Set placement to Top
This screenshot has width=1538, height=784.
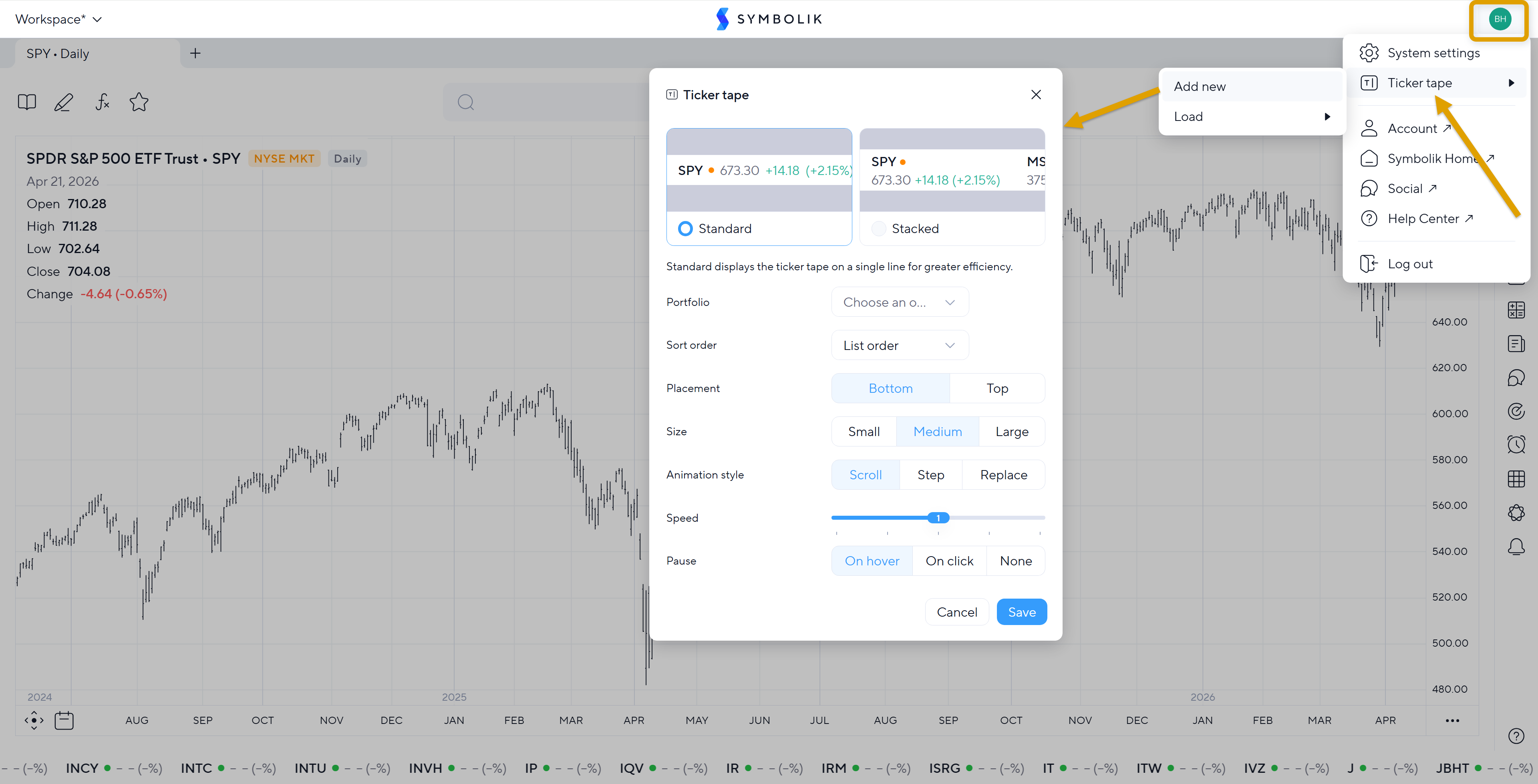996,388
